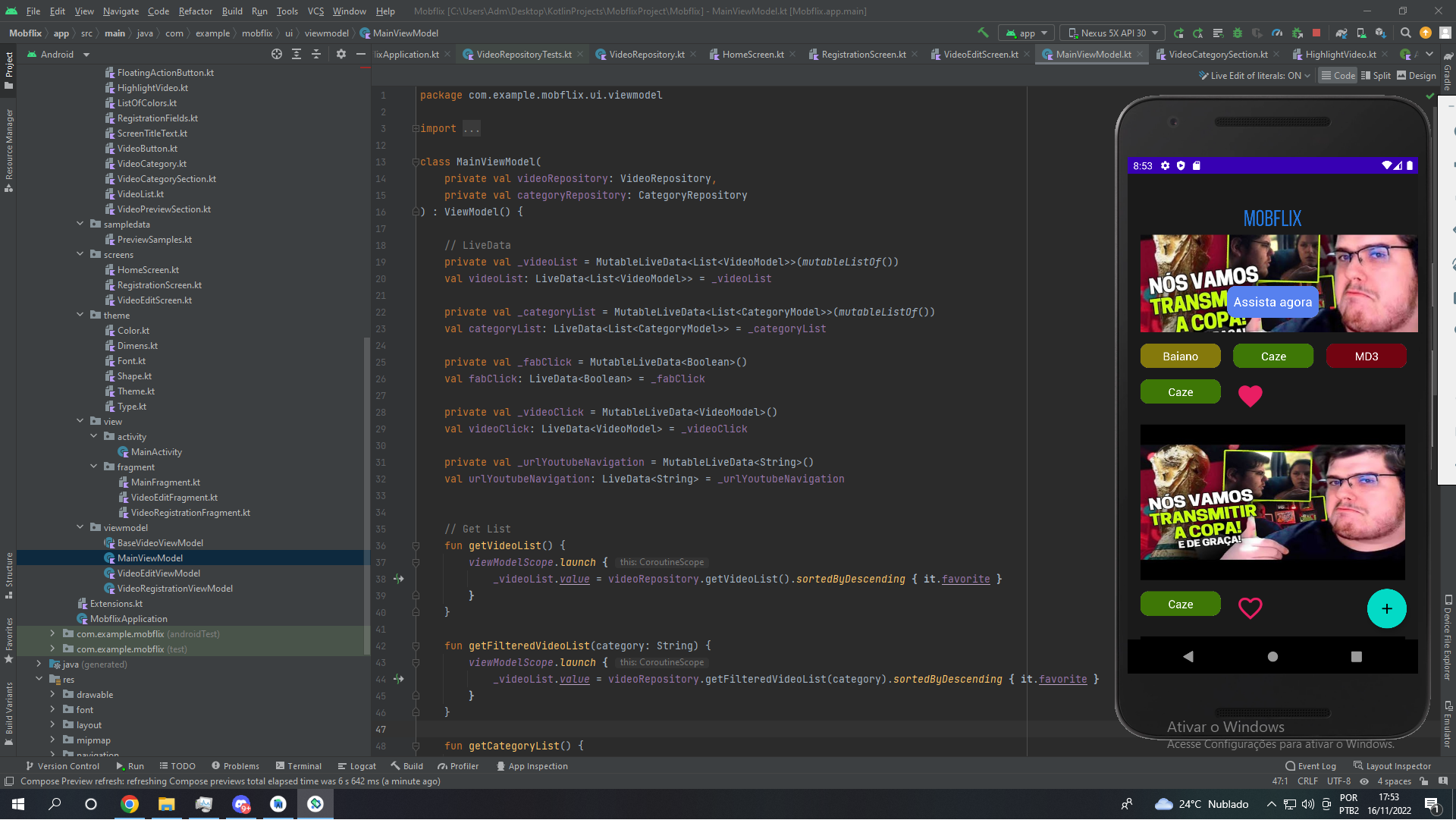The height and width of the screenshot is (820, 1456).
Task: Toggle the Resource Manager tool window
Action: tap(9, 150)
